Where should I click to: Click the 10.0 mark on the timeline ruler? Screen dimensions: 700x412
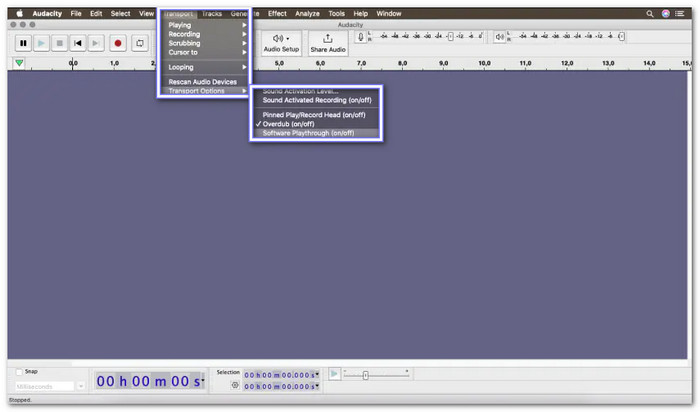[x=484, y=63]
